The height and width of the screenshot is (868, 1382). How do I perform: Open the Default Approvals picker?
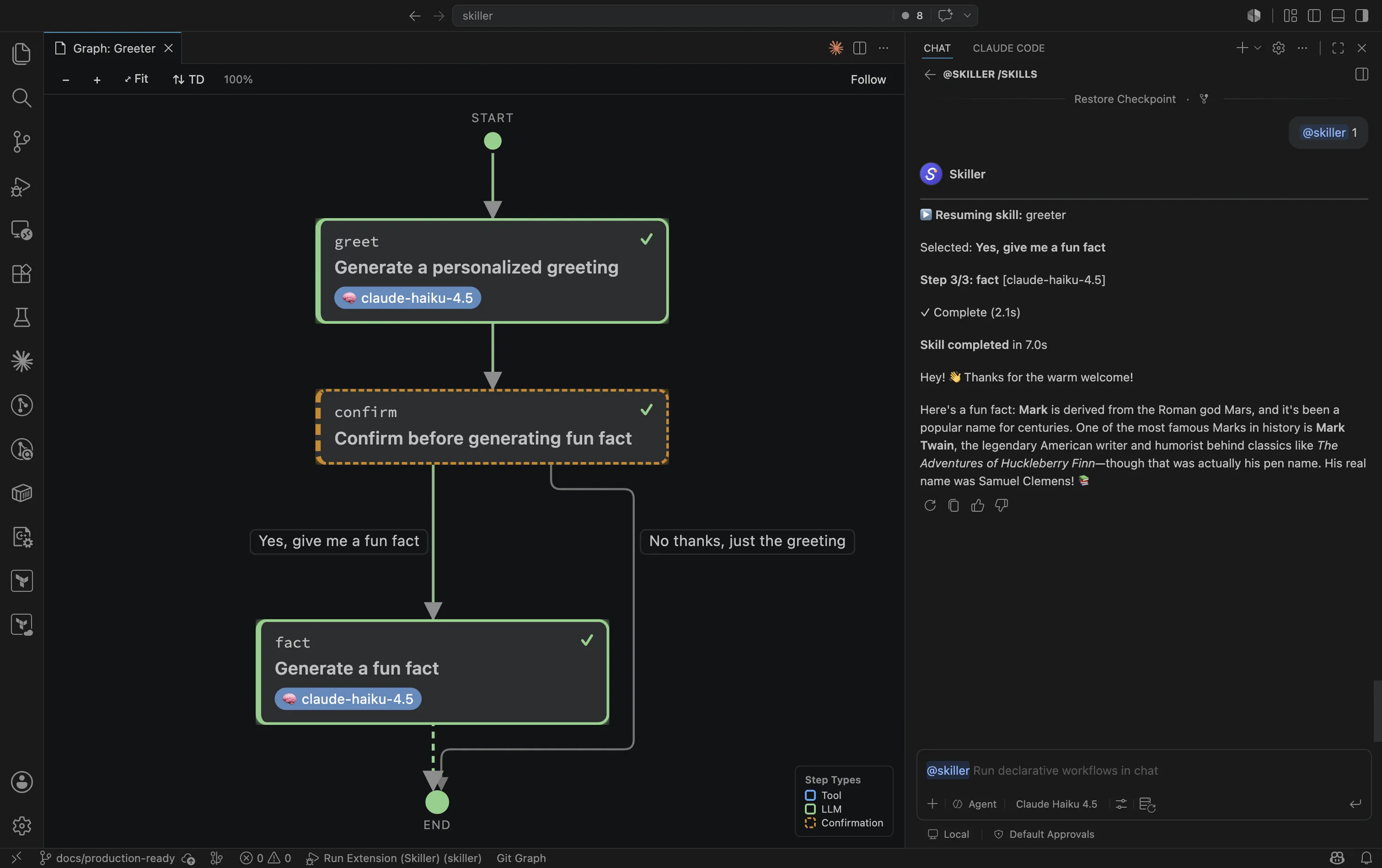click(1044, 834)
